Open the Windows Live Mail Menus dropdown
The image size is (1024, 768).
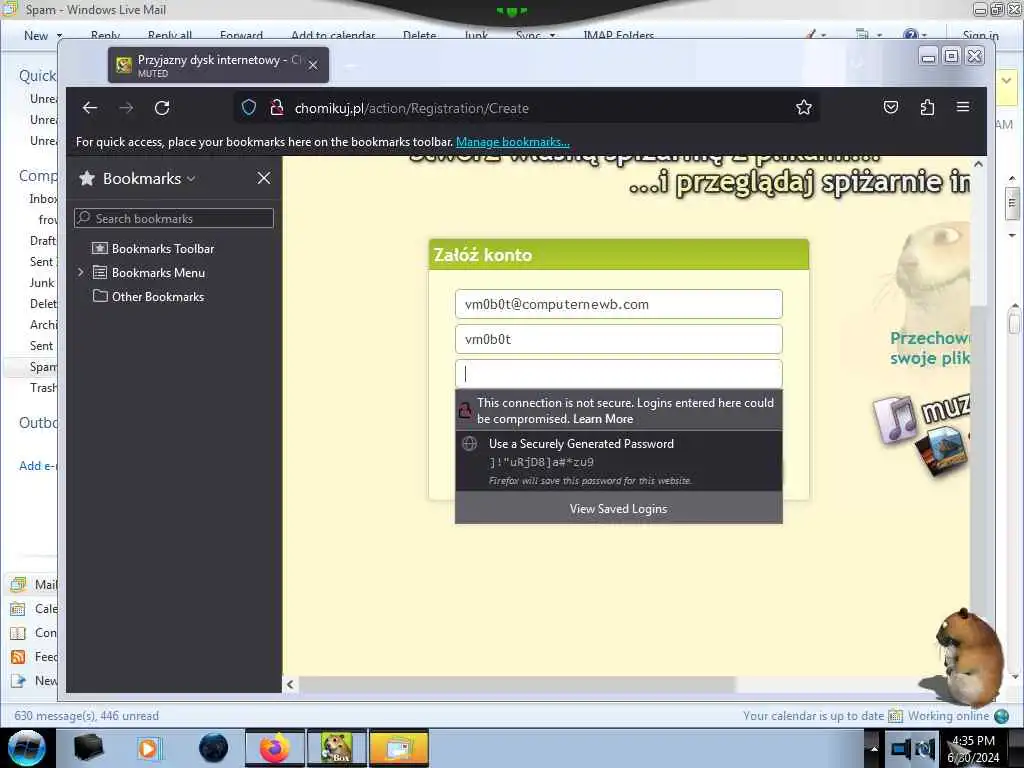tap(867, 35)
